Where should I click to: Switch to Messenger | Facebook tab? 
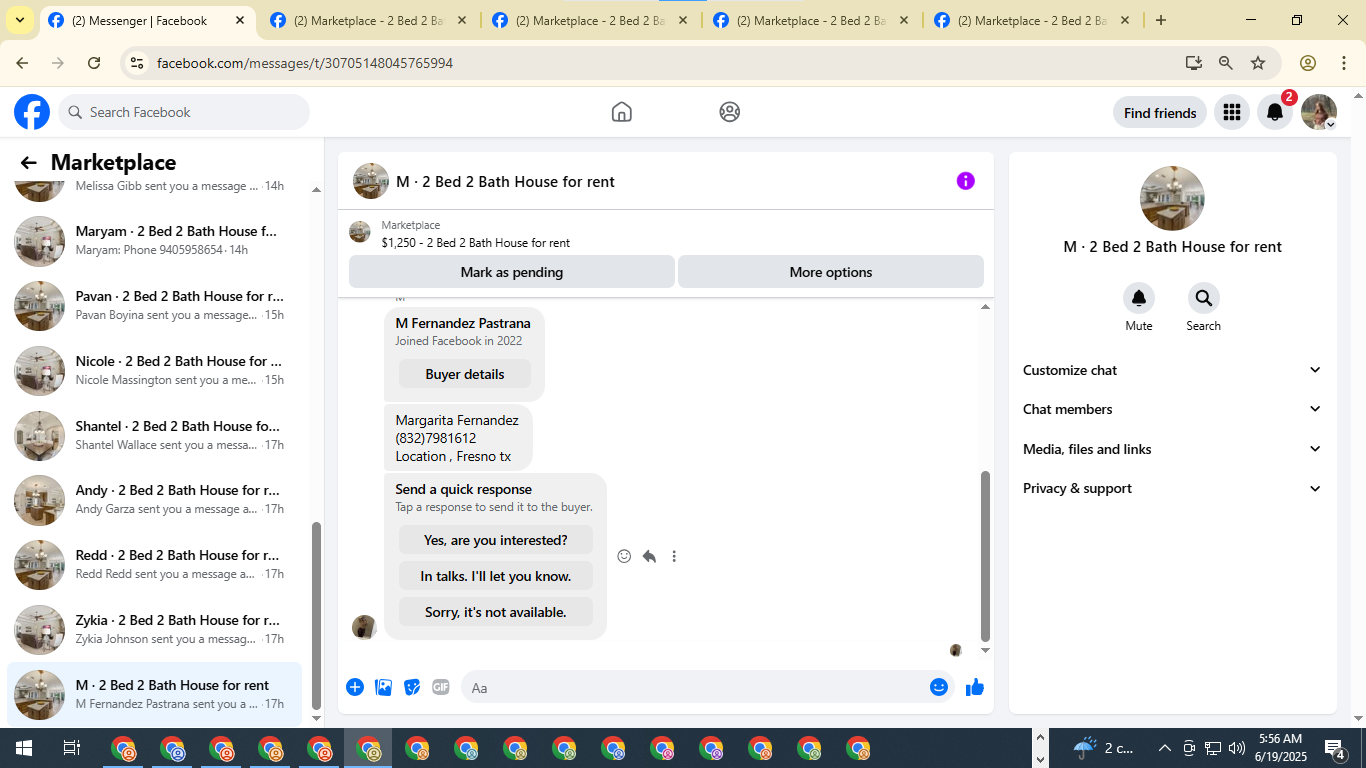(147, 21)
